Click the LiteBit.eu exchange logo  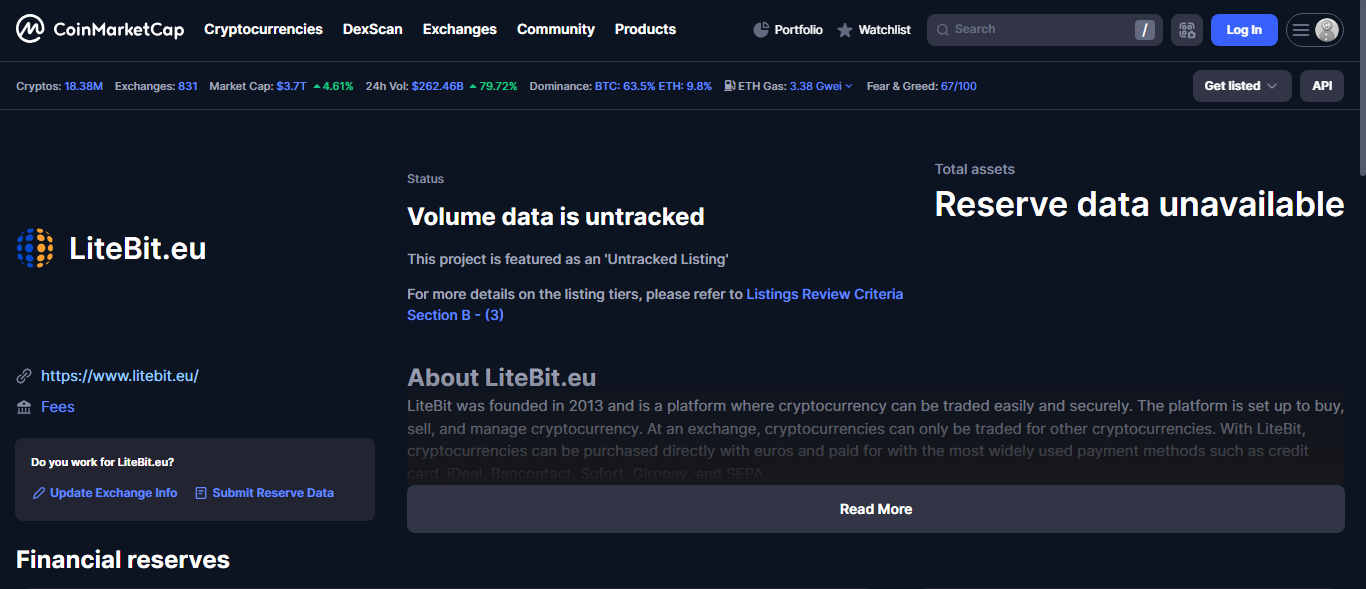click(35, 248)
